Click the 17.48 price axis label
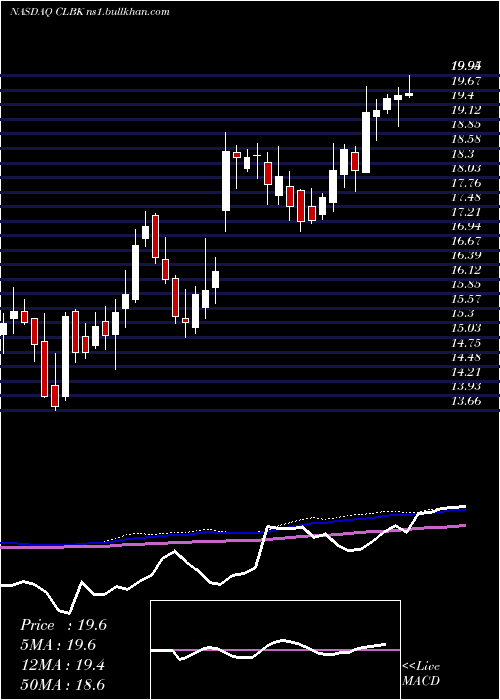 (x=466, y=197)
